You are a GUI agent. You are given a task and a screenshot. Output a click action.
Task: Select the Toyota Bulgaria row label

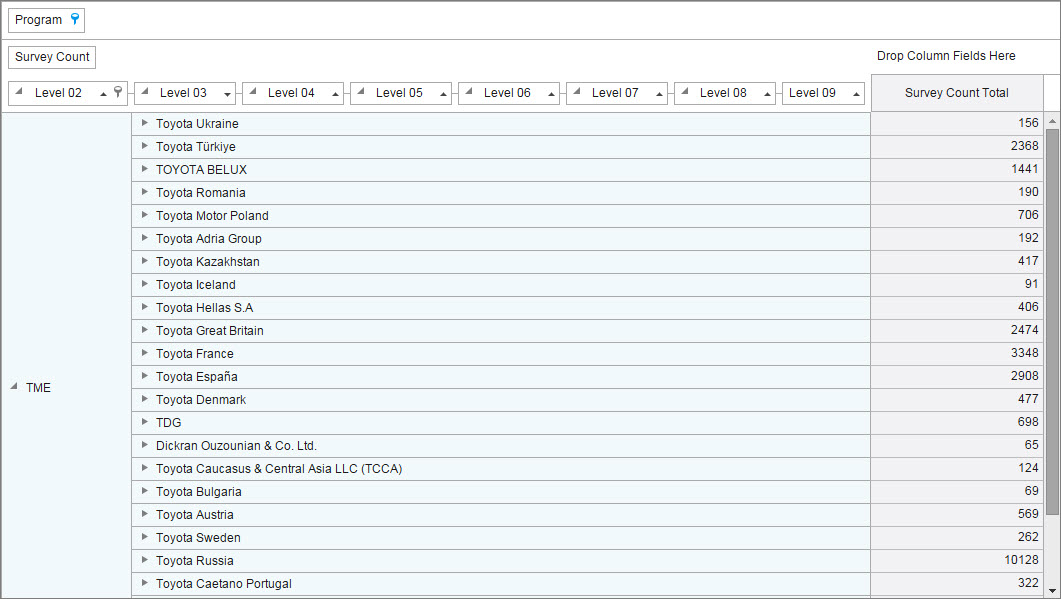point(198,491)
